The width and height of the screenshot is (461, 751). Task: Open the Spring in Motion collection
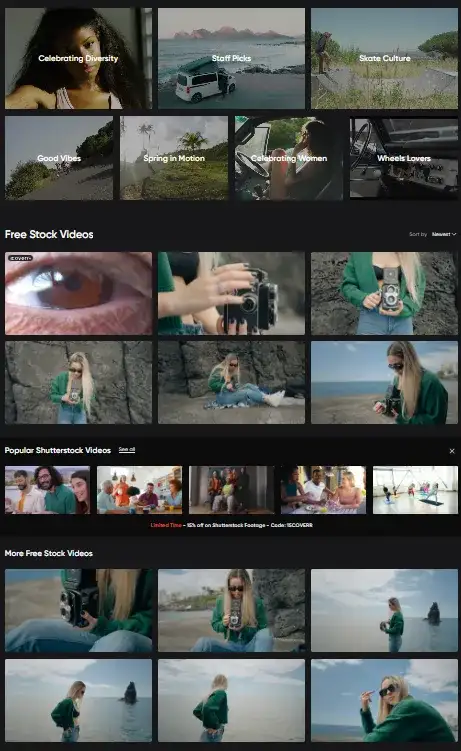174,158
